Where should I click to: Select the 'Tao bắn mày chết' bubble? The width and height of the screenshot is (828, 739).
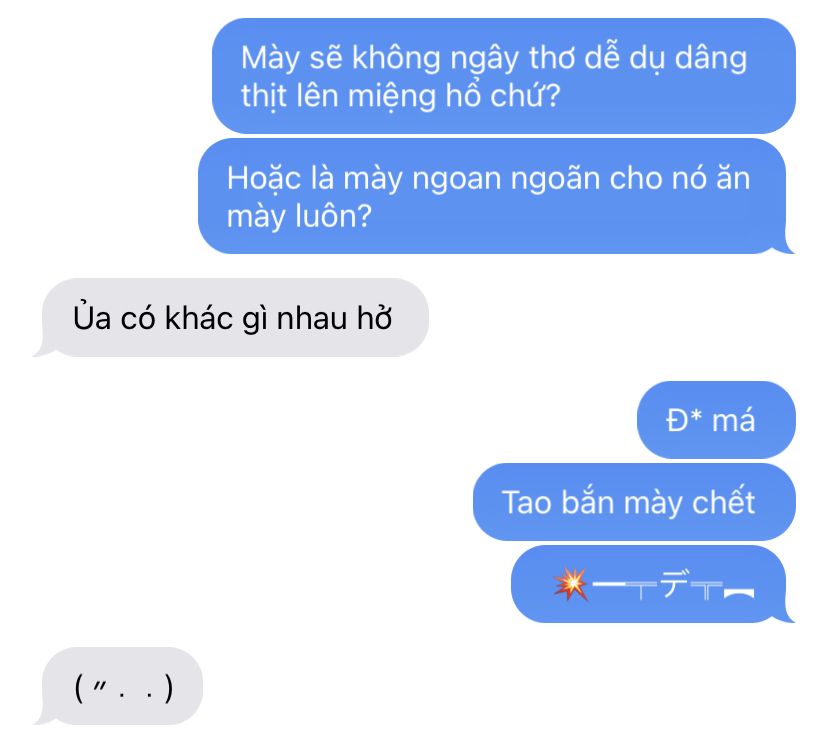tap(634, 502)
